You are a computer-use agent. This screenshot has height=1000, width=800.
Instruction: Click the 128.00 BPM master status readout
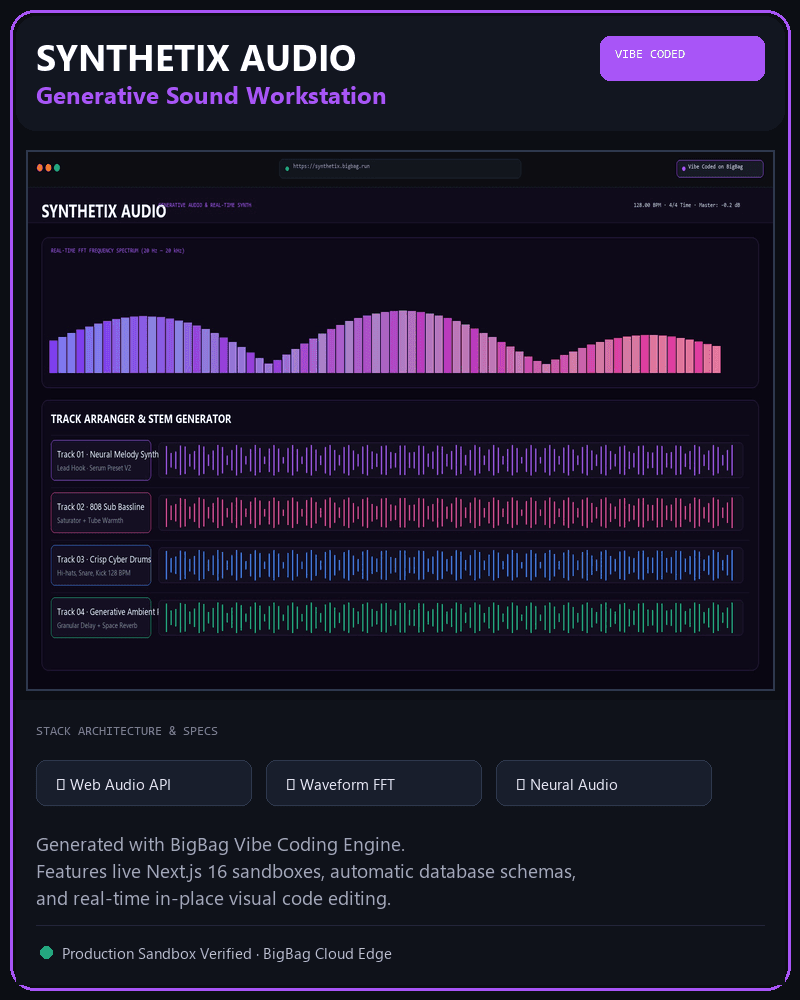point(686,205)
